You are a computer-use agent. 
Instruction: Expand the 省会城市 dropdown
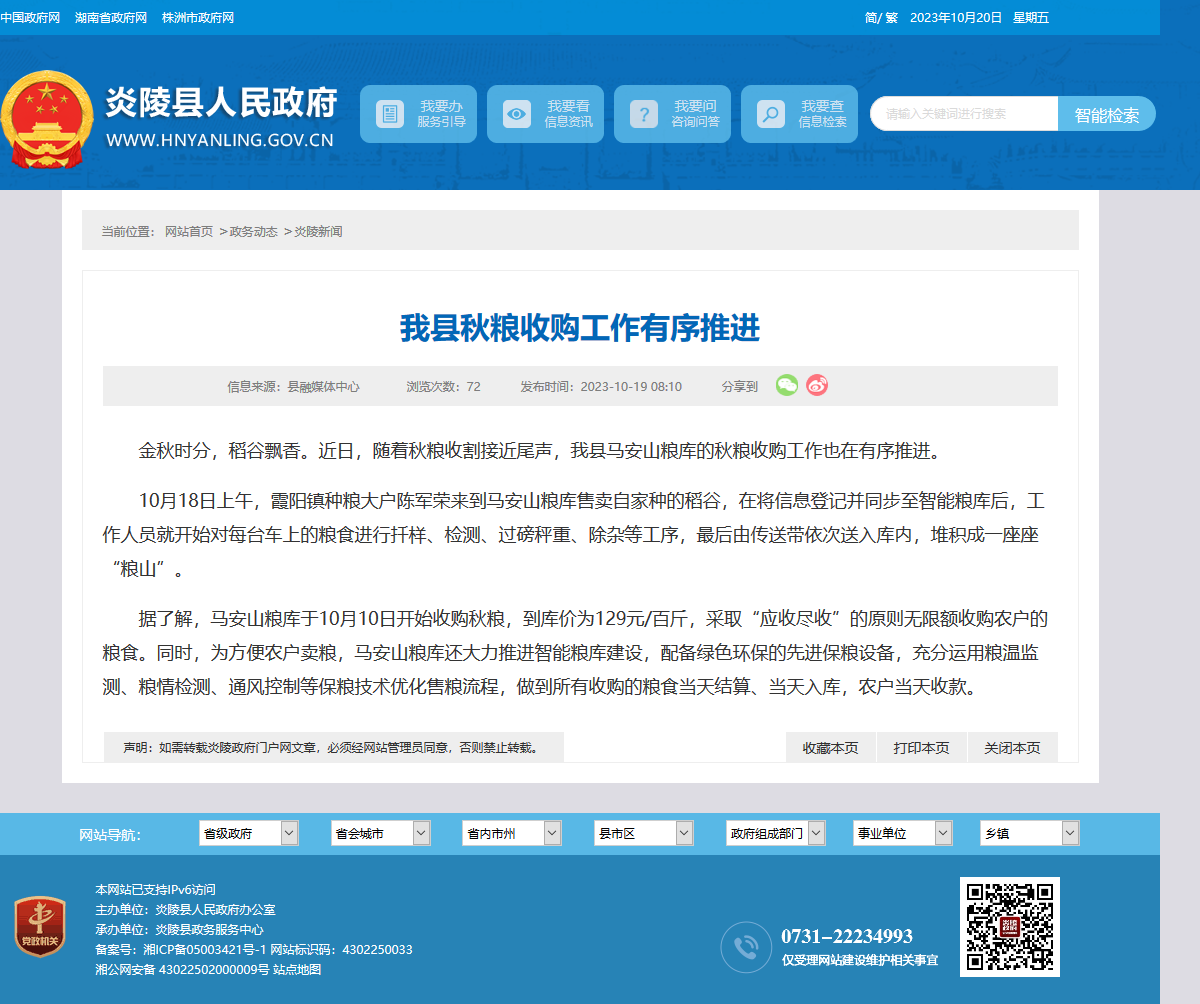coord(381,833)
